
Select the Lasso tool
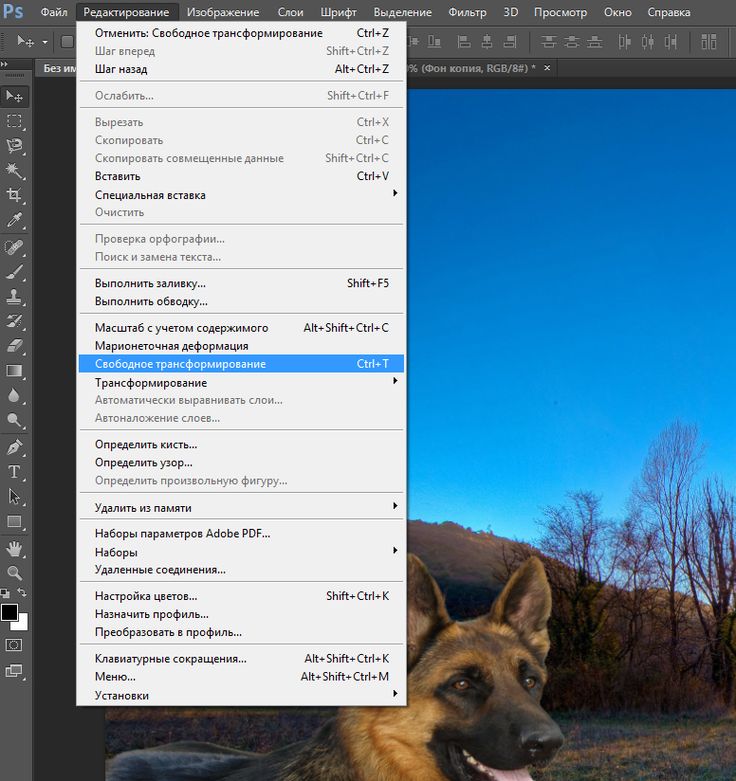14,146
